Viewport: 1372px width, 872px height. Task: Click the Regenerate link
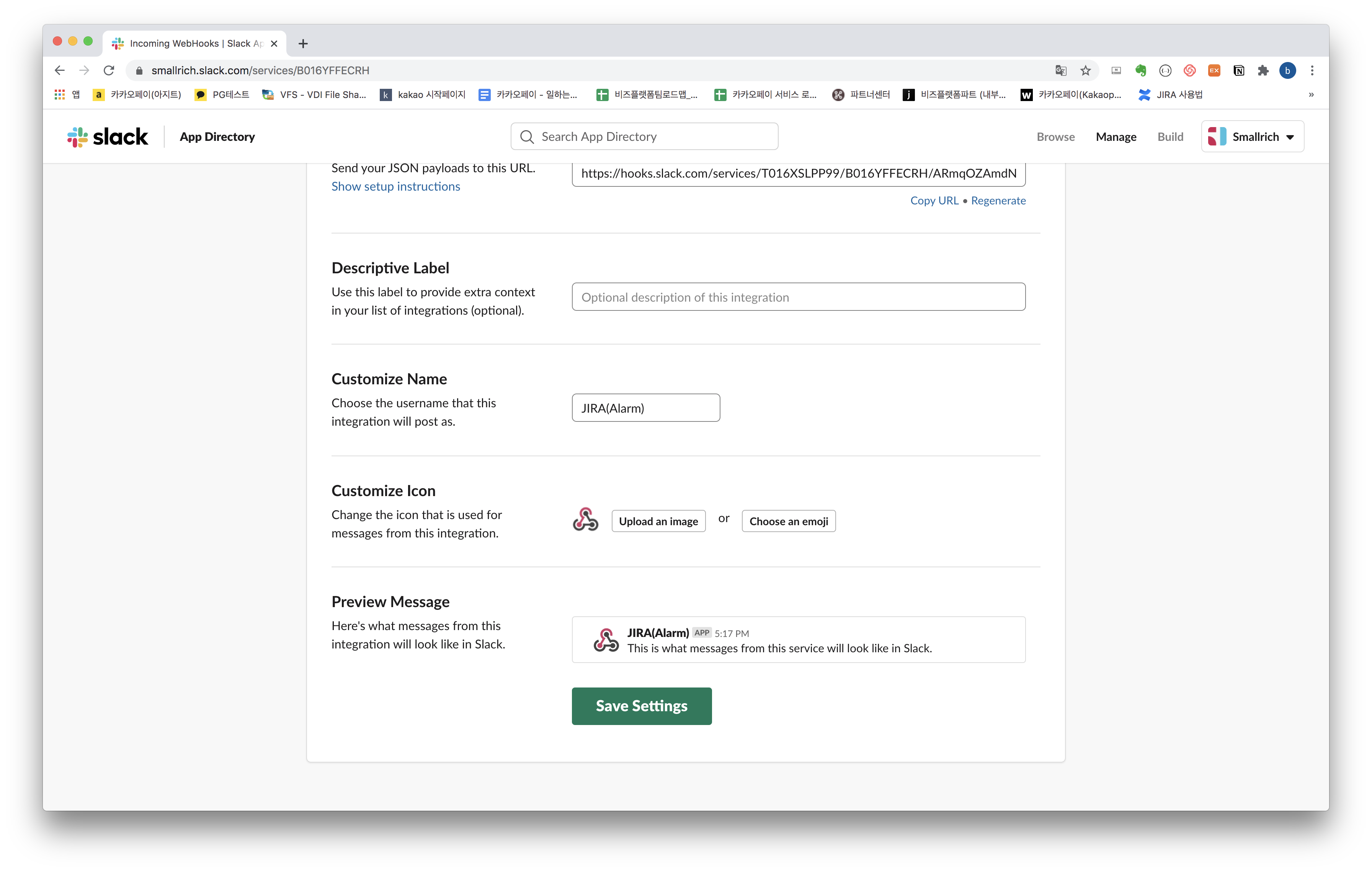point(998,201)
